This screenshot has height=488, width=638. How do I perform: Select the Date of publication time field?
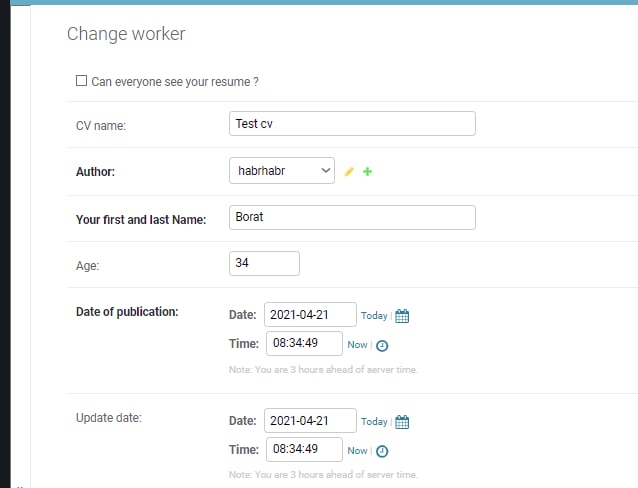coord(304,343)
